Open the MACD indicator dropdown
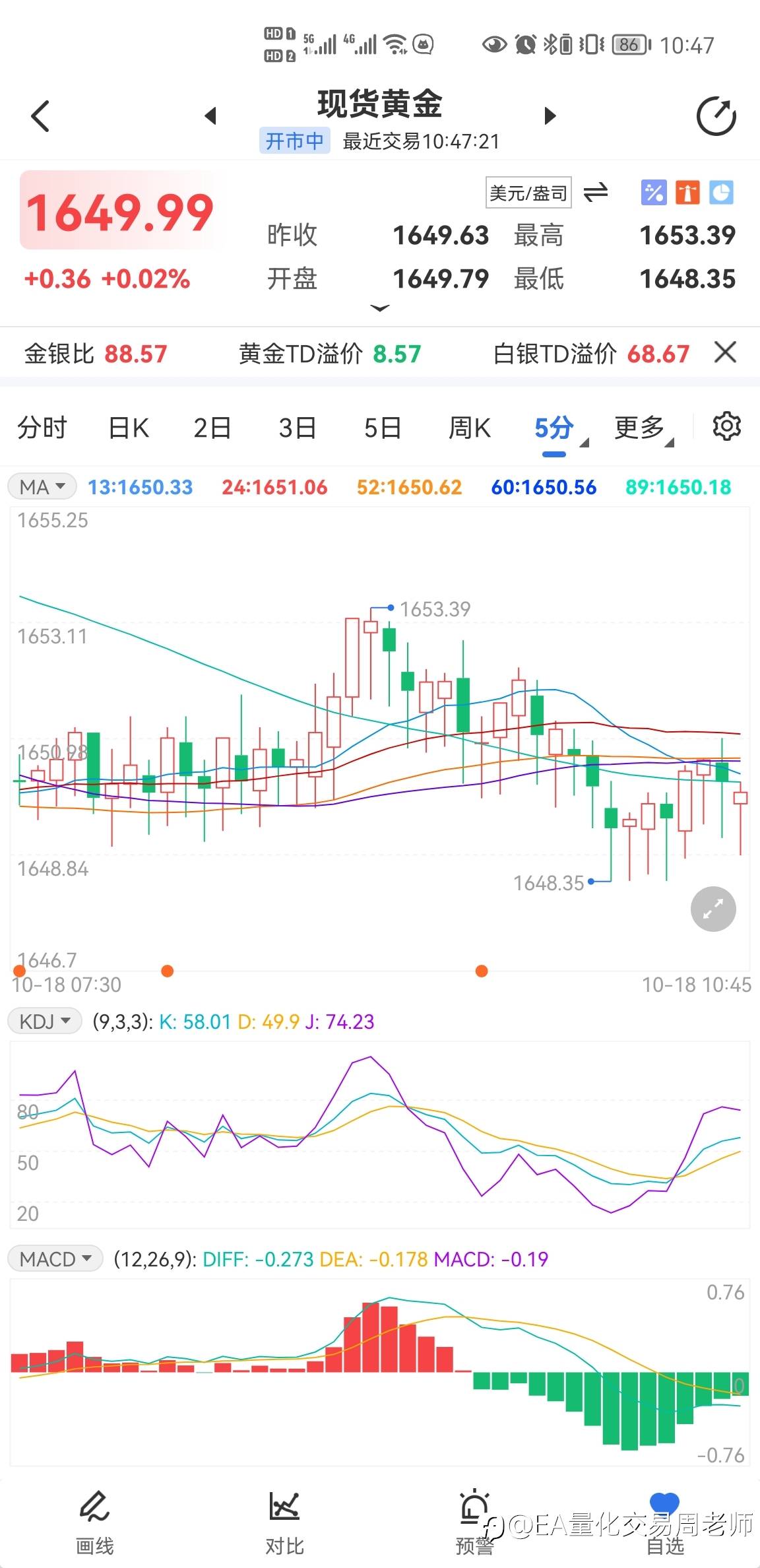760x1568 pixels. pos(55,1259)
